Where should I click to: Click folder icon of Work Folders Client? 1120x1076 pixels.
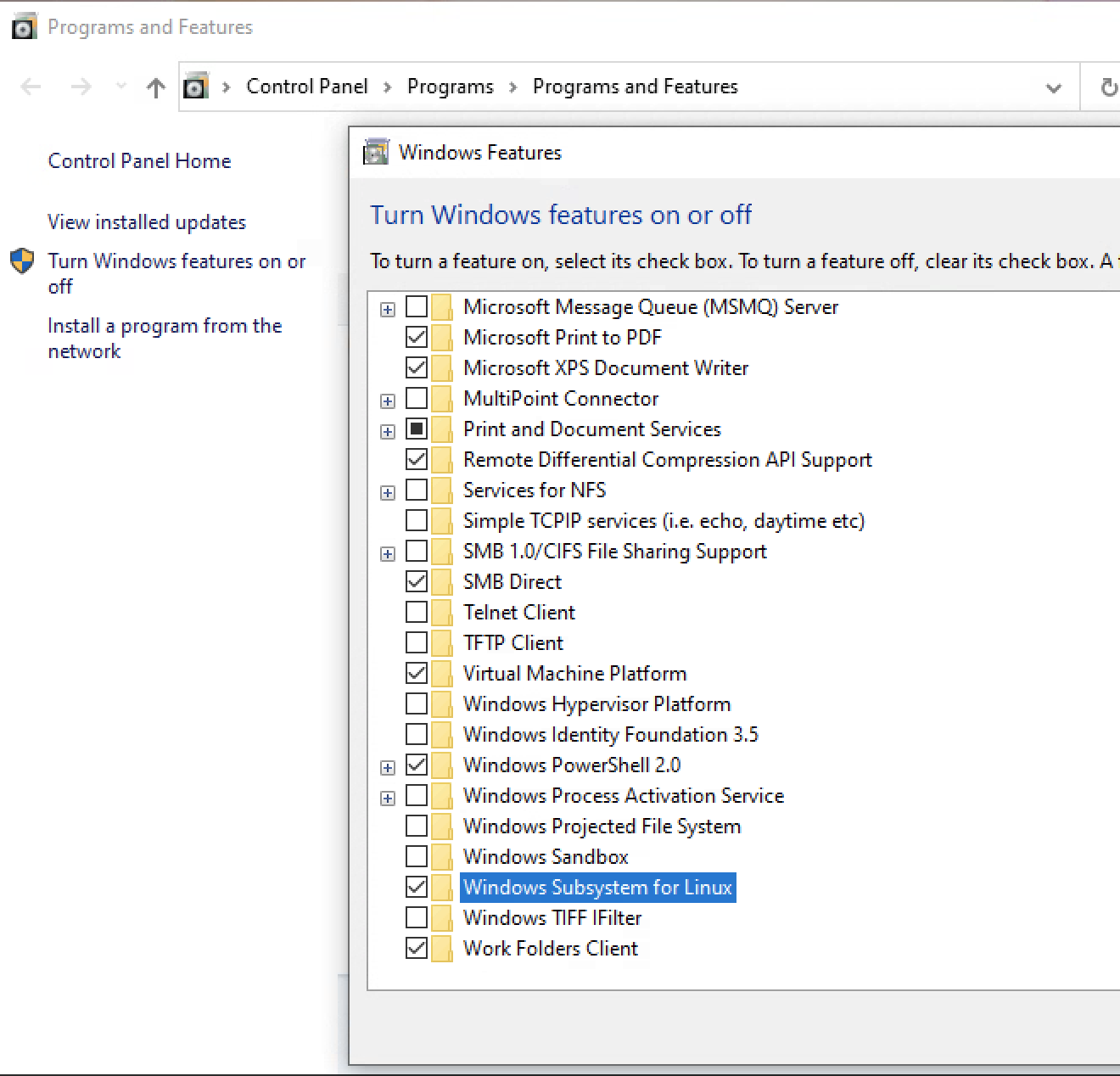click(442, 949)
